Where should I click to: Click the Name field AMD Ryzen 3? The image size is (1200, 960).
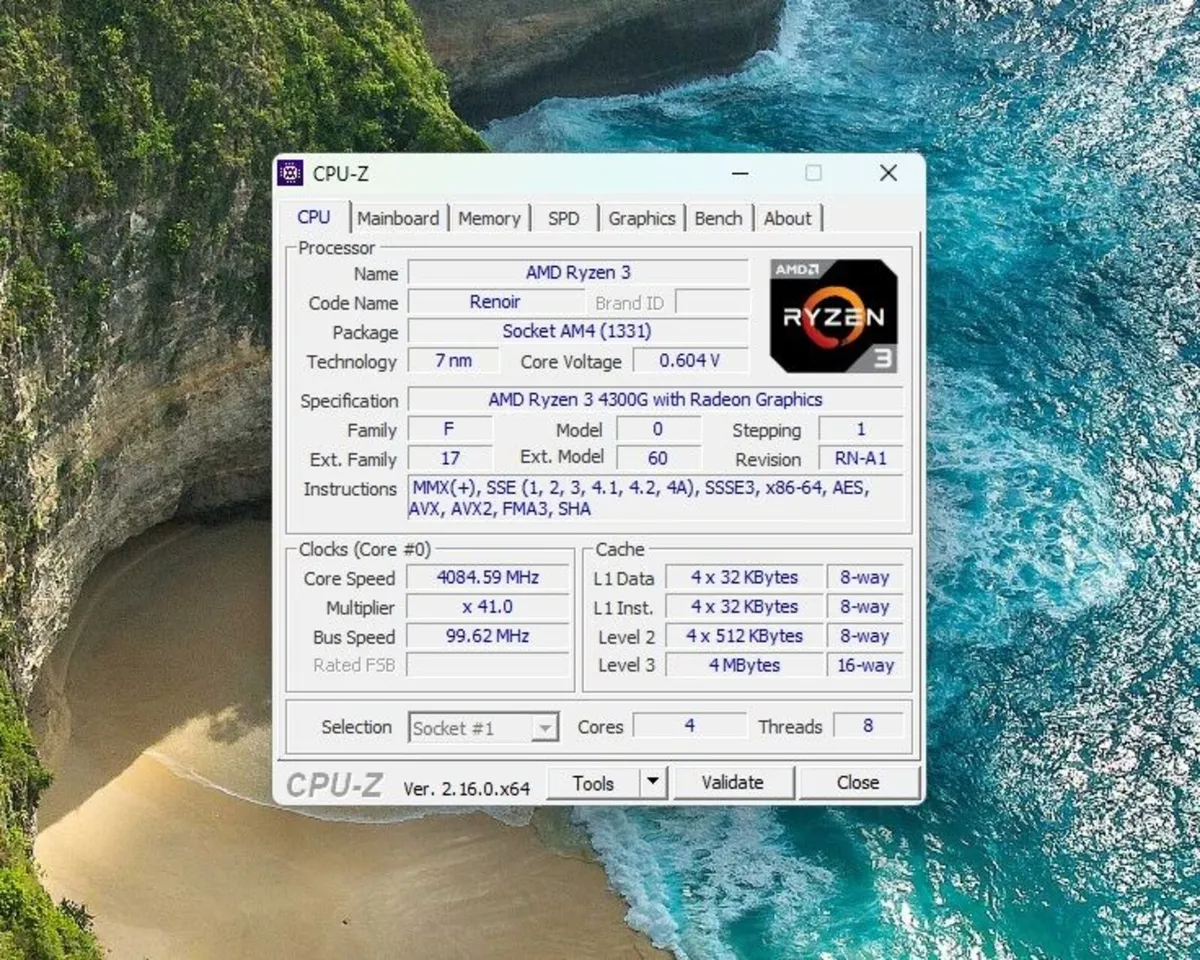(578, 272)
